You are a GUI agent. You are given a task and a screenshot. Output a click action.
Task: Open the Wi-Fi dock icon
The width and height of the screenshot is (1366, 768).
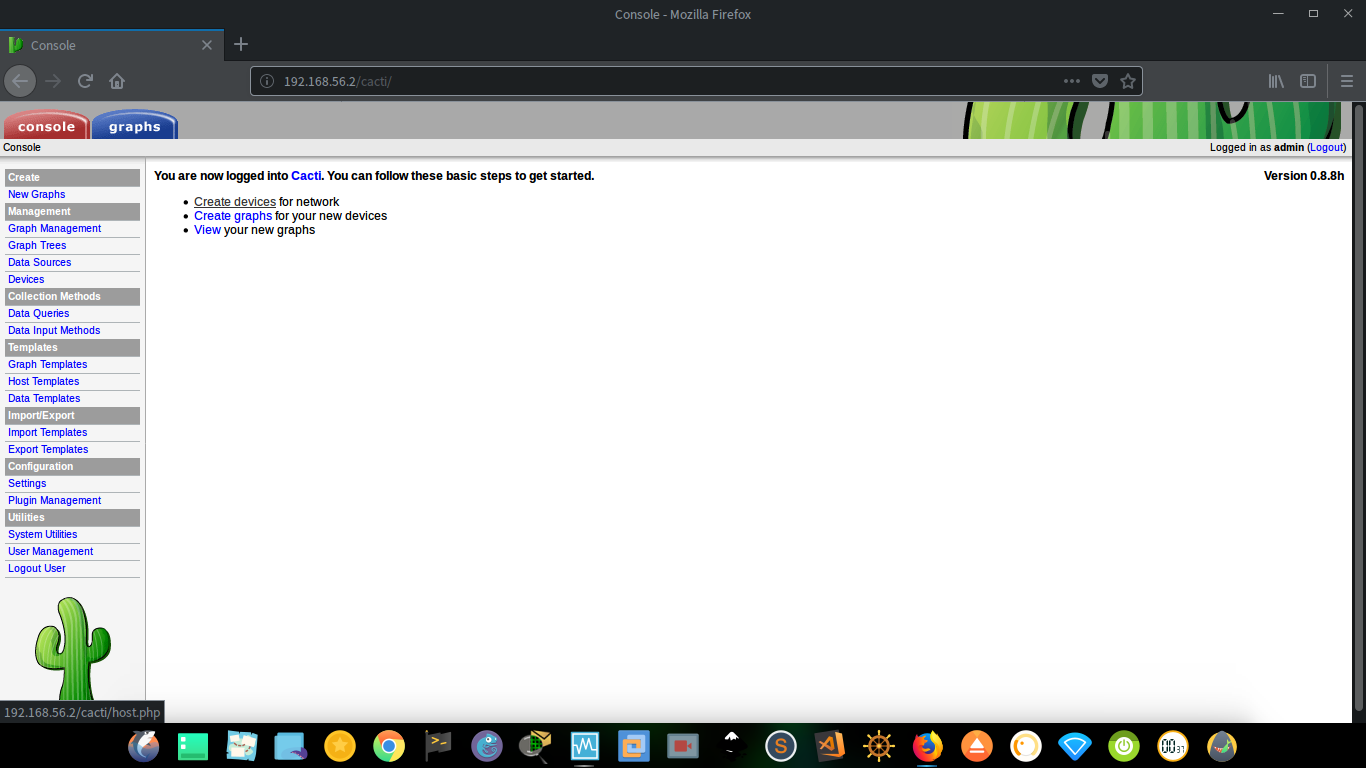tap(1075, 746)
